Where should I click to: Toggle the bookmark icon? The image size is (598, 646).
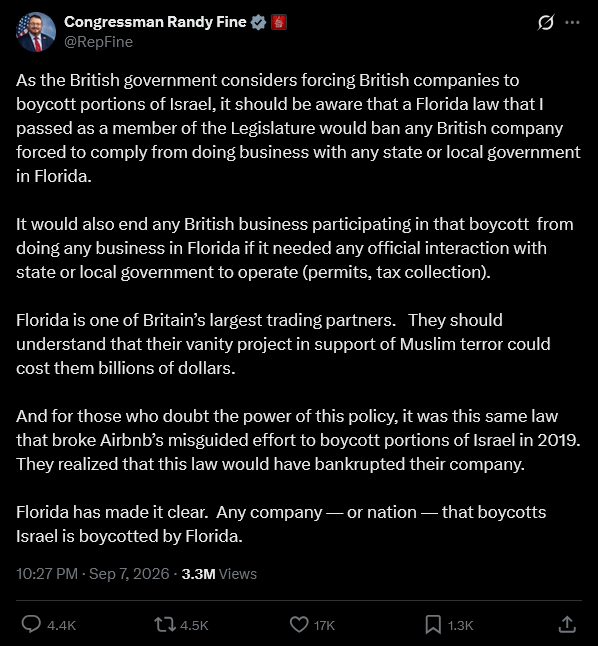[x=433, y=624]
